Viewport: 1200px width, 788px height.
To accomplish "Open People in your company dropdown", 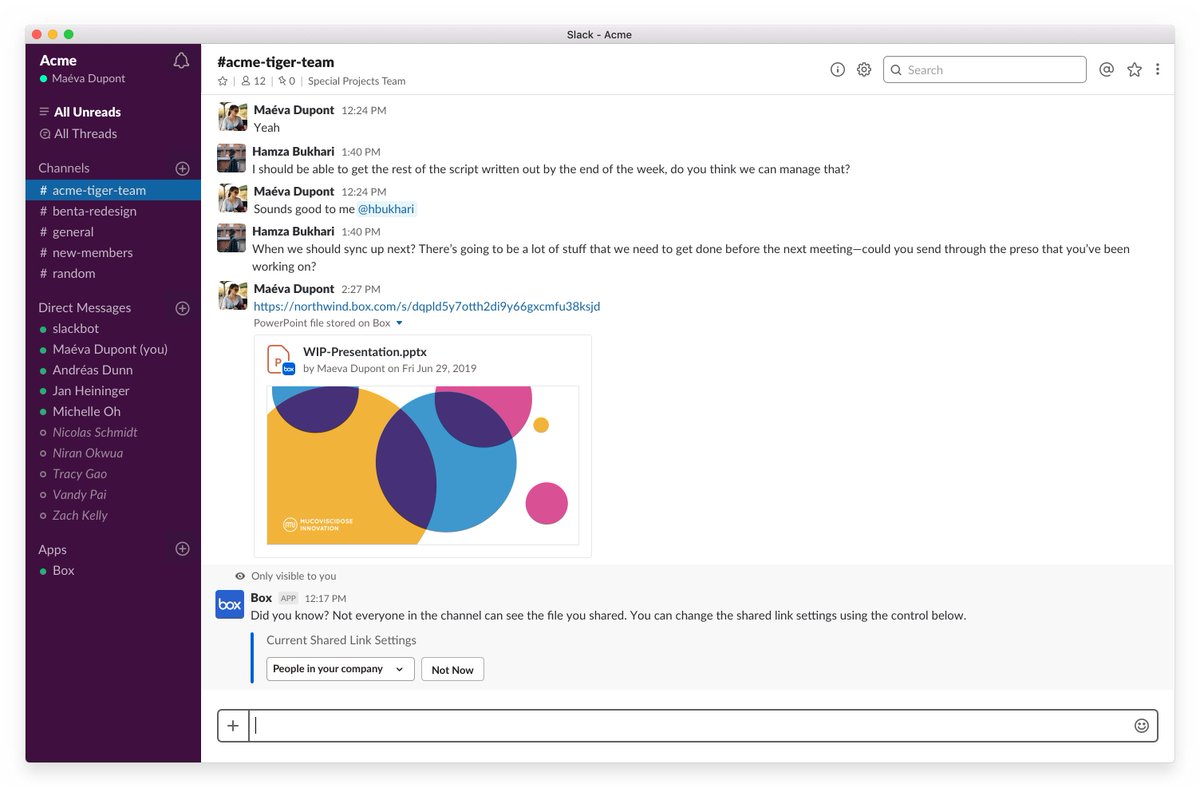I will [x=340, y=669].
